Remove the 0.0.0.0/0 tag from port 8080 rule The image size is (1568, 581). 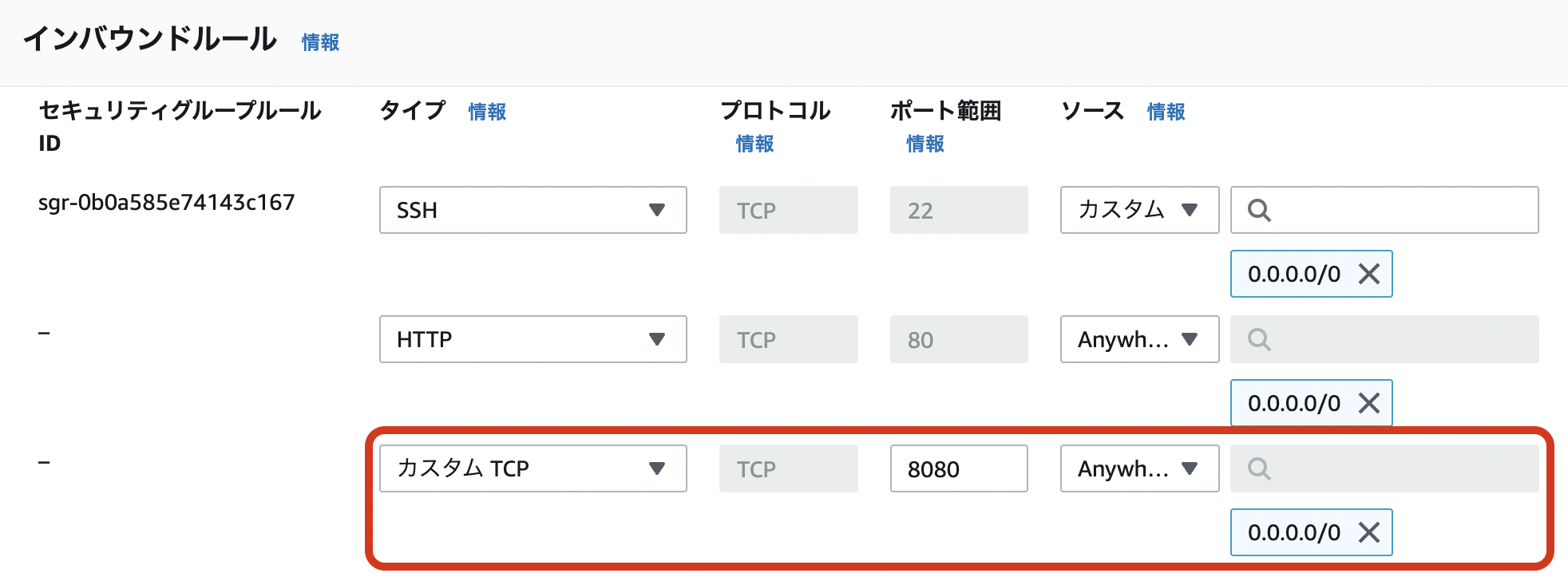click(x=1368, y=532)
